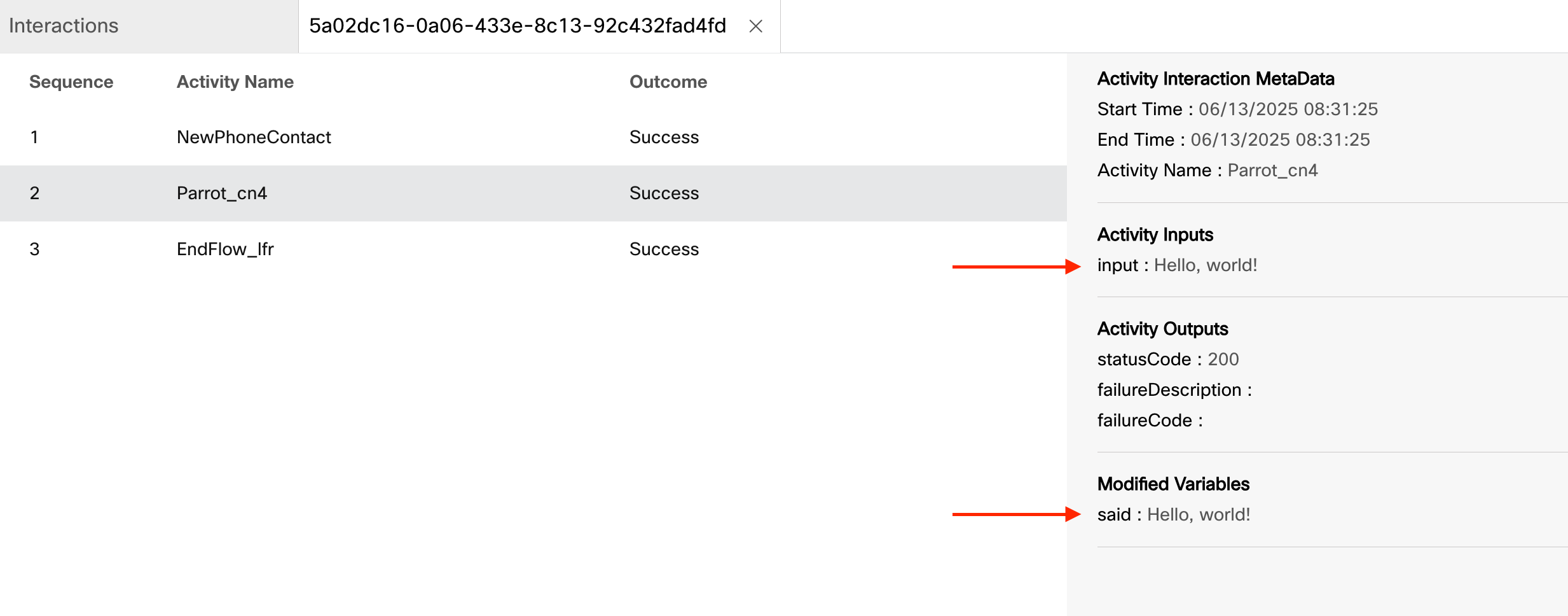Click the Start Time metadata value
1568x616 pixels.
1288,109
